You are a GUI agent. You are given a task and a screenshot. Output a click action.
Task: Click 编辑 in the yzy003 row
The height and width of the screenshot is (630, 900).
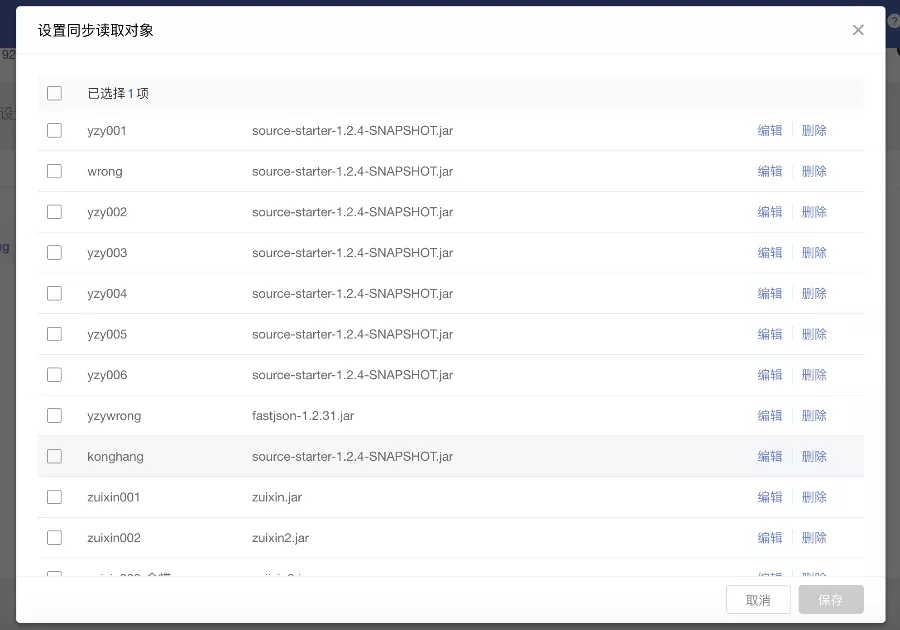[770, 252]
